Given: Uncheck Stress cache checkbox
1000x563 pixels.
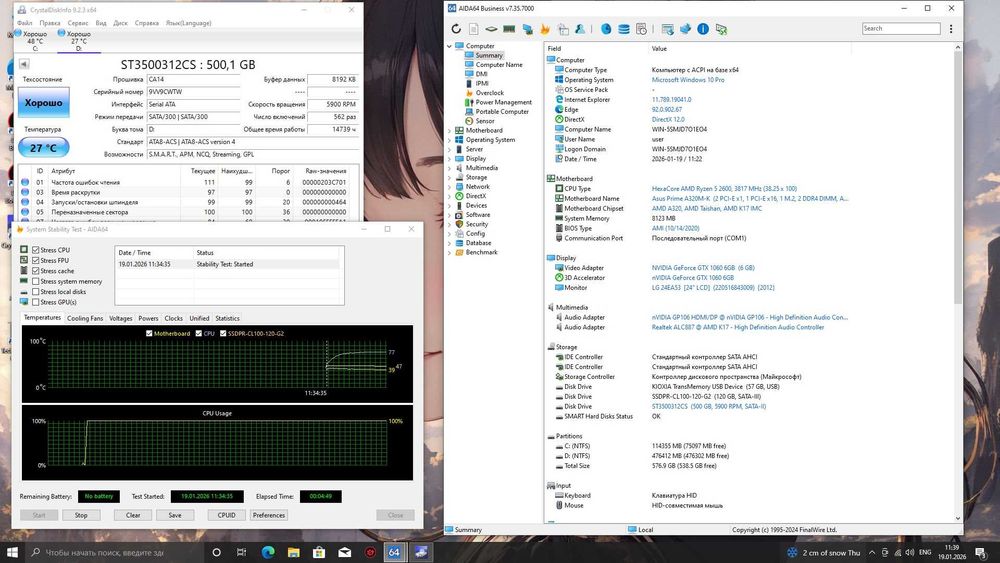Looking at the screenshot, I should click(x=36, y=271).
